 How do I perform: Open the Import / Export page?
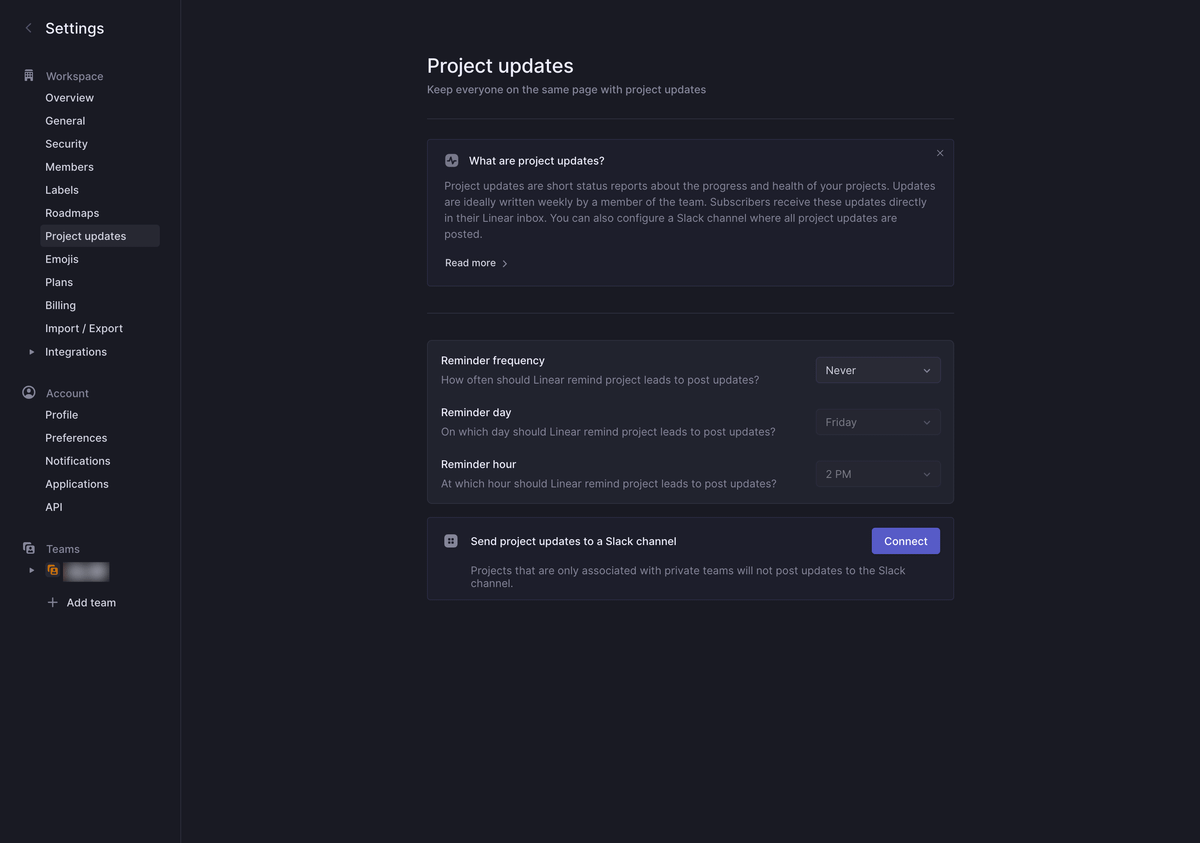pyautogui.click(x=84, y=328)
